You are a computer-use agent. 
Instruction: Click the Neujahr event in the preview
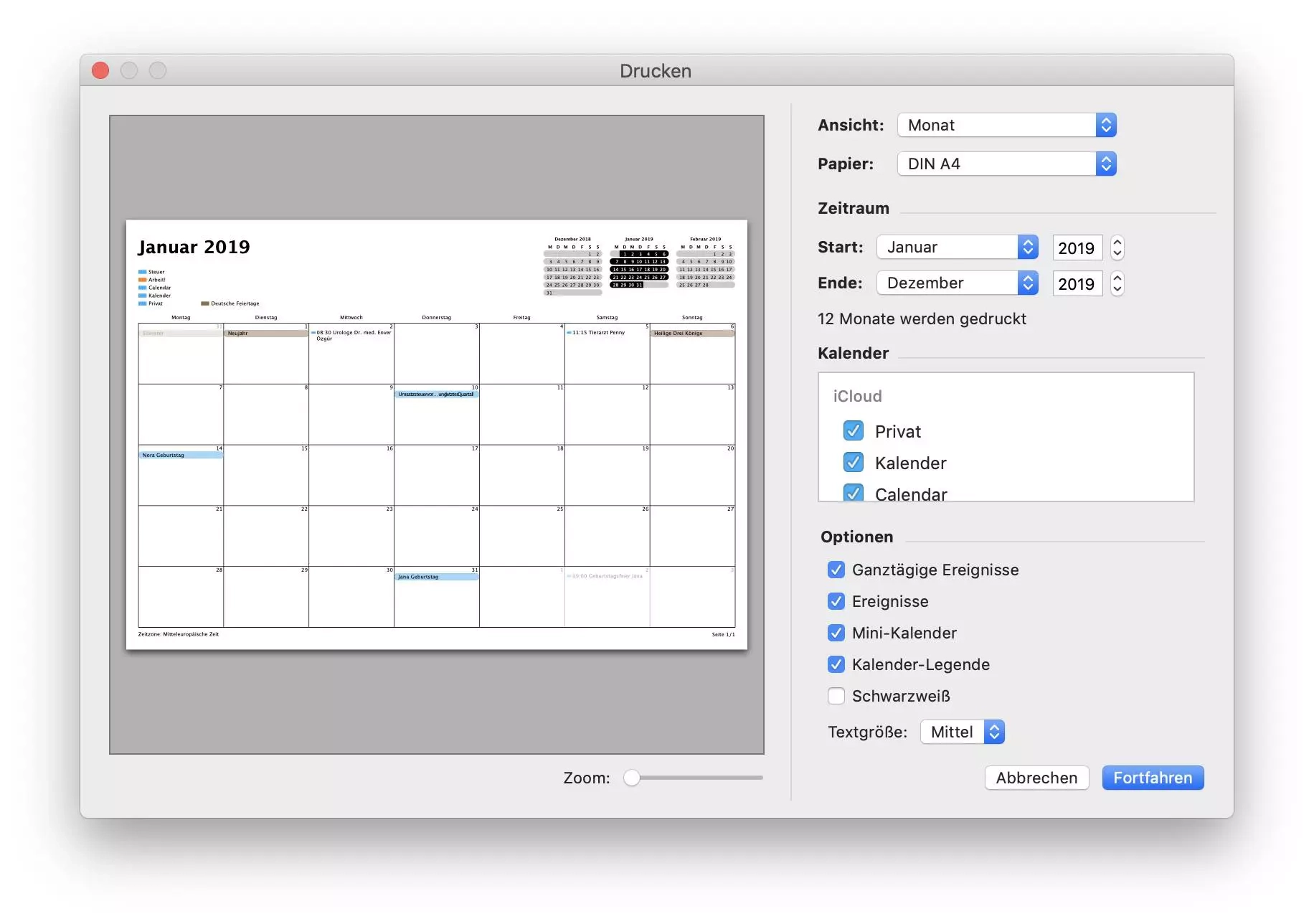266,333
